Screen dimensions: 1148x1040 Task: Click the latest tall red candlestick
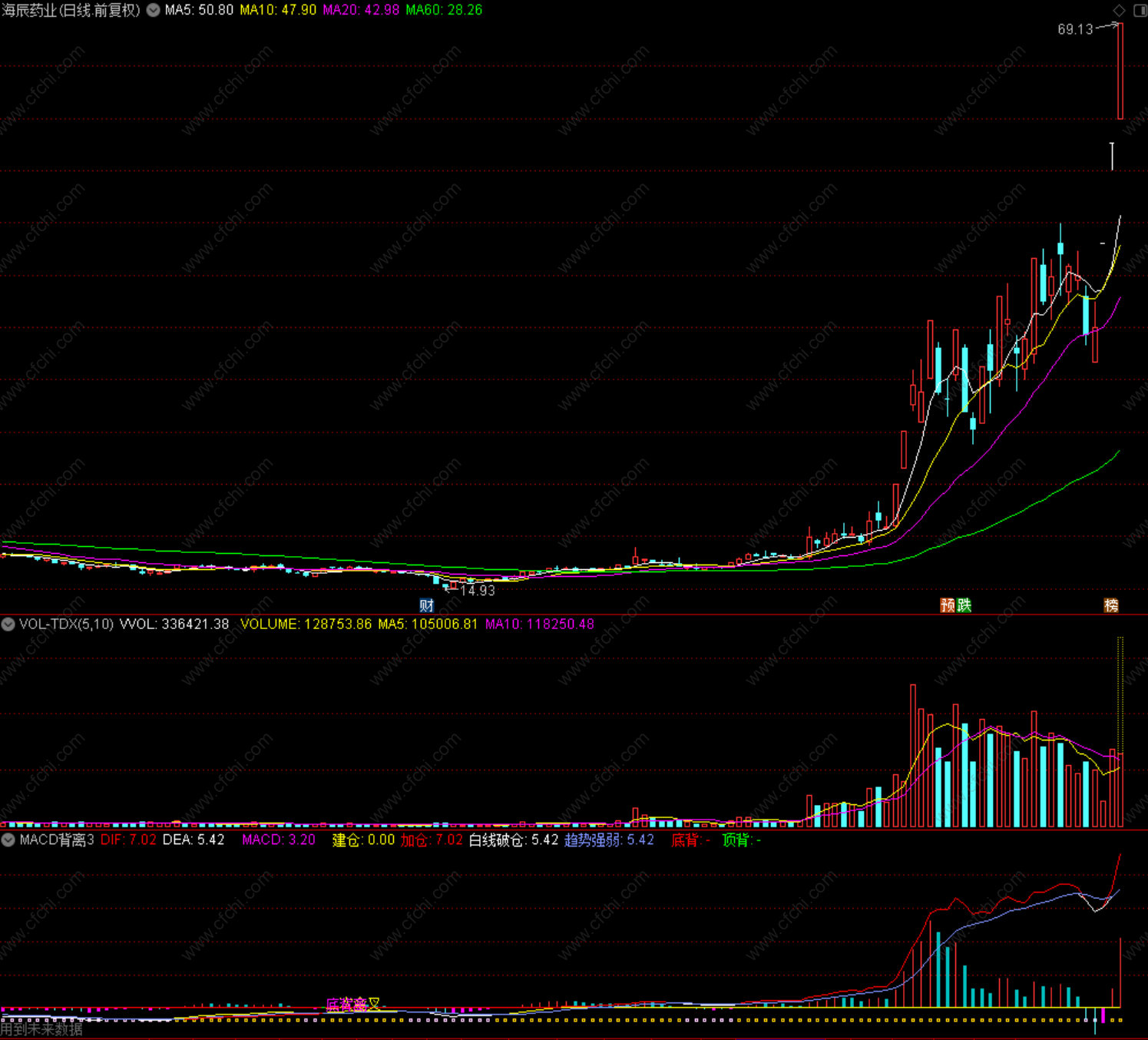pos(1120,71)
